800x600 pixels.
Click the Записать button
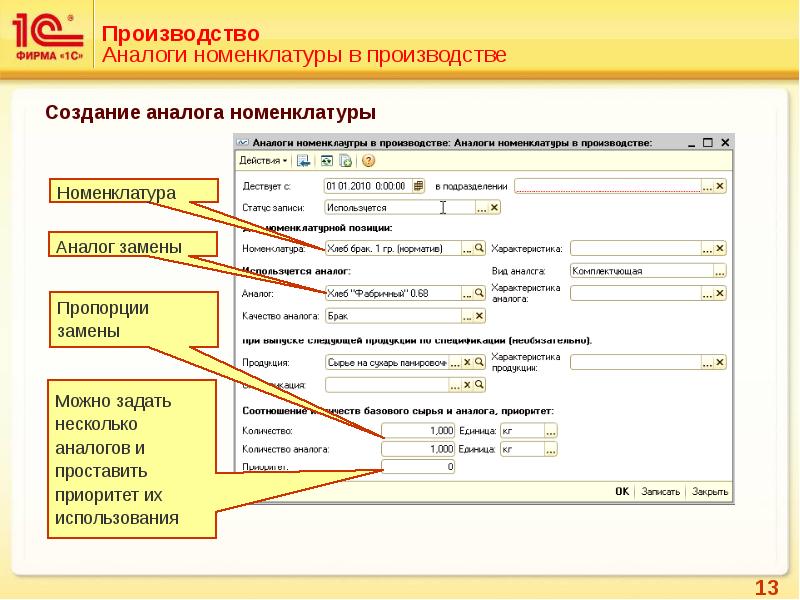pyautogui.click(x=660, y=492)
